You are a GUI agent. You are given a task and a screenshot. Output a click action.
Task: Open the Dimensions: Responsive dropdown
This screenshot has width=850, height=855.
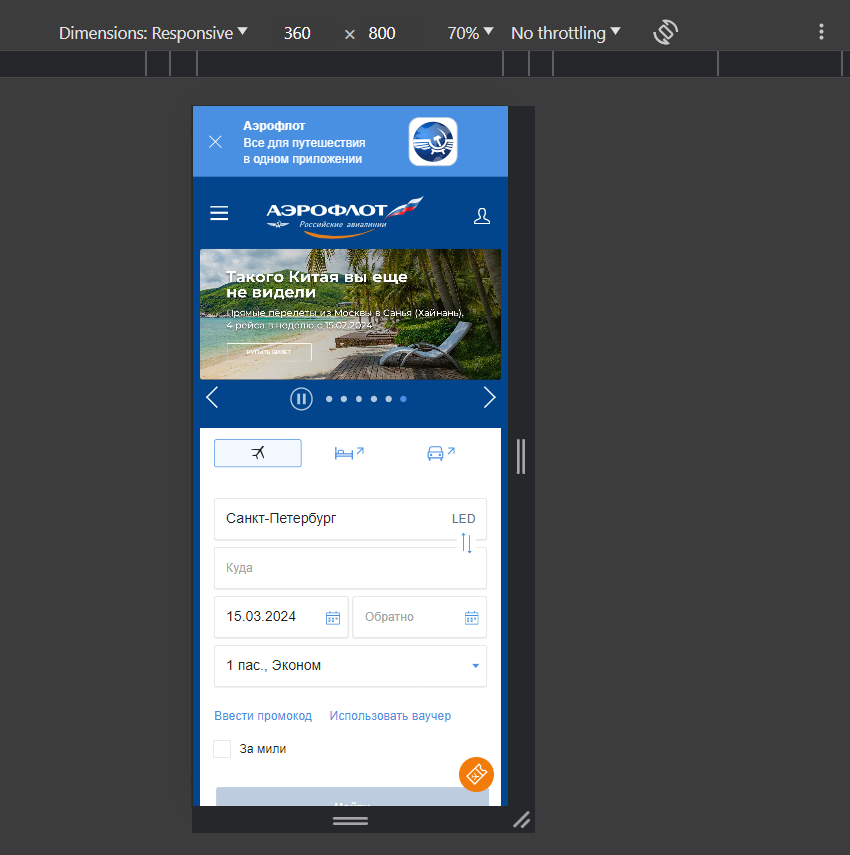coord(153,33)
